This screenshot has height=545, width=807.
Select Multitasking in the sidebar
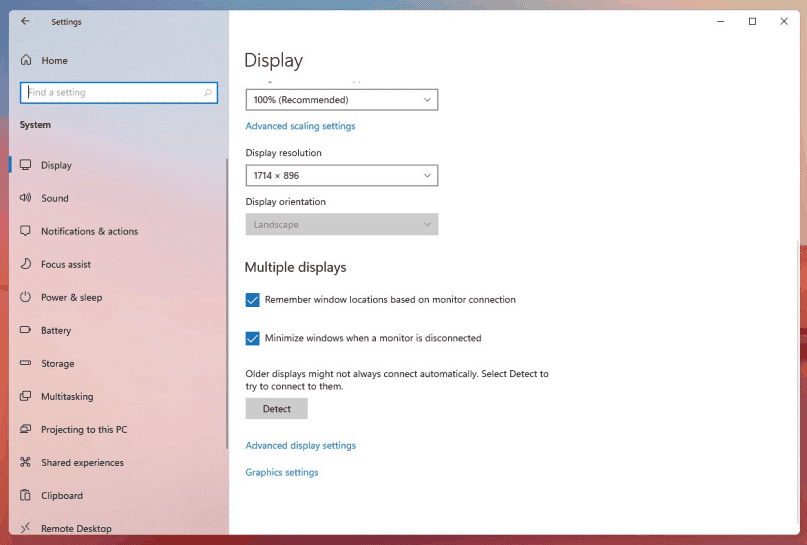(118, 396)
